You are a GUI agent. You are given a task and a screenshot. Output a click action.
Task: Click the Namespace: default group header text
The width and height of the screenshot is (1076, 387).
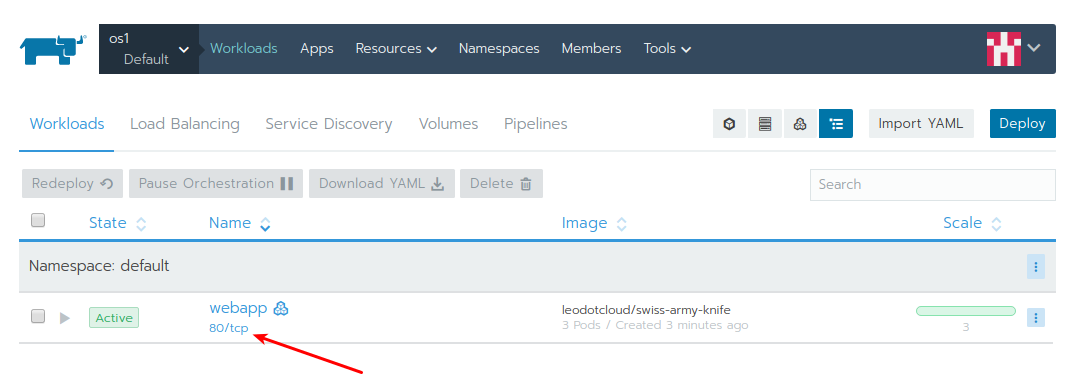click(100, 266)
